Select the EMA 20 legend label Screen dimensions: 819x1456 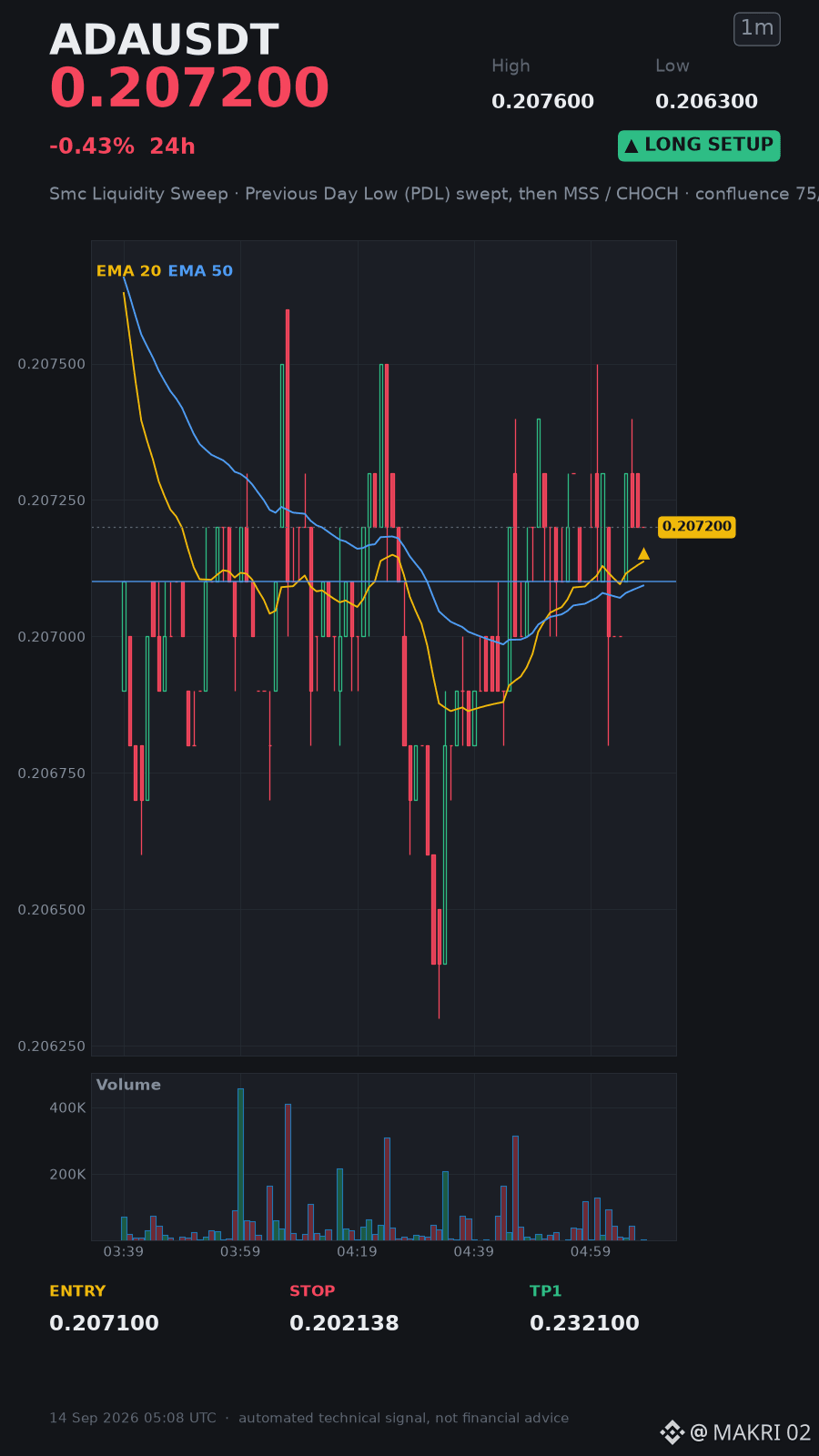(x=128, y=271)
